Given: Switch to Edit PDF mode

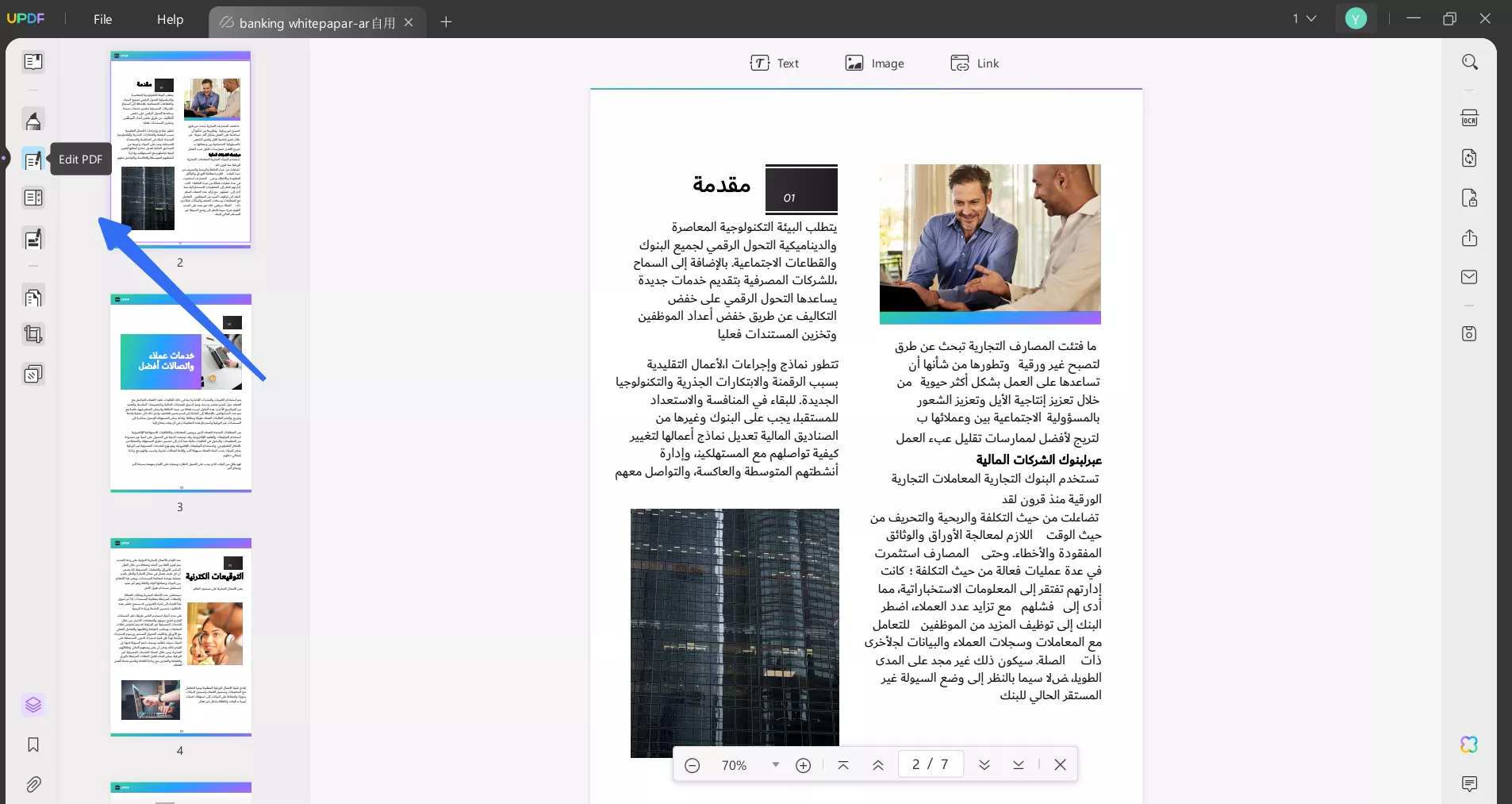Looking at the screenshot, I should pyautogui.click(x=33, y=160).
